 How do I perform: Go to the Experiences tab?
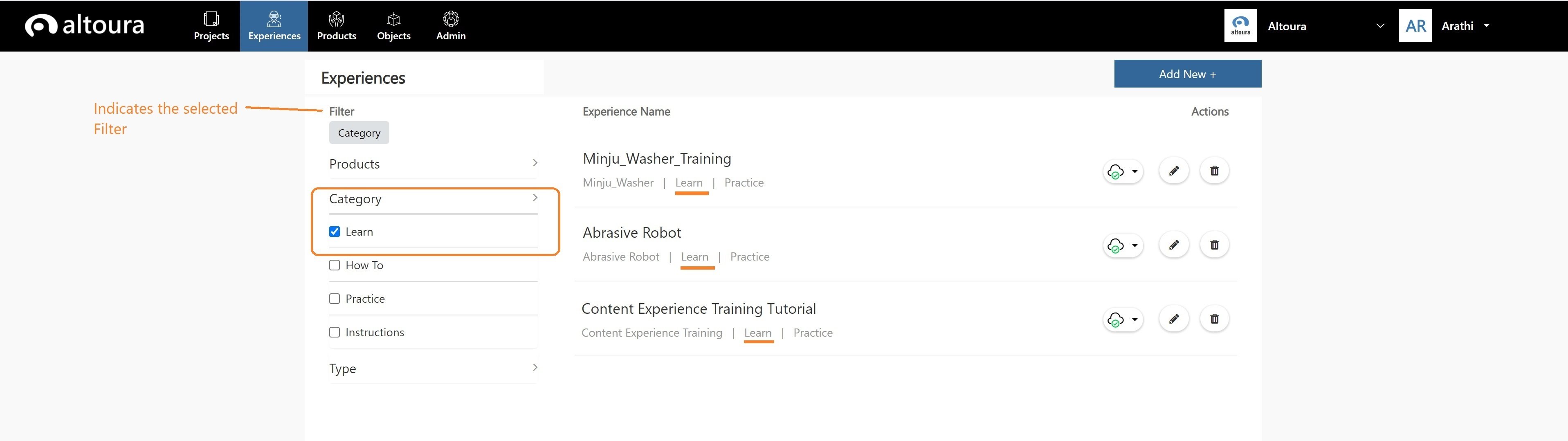[x=274, y=26]
